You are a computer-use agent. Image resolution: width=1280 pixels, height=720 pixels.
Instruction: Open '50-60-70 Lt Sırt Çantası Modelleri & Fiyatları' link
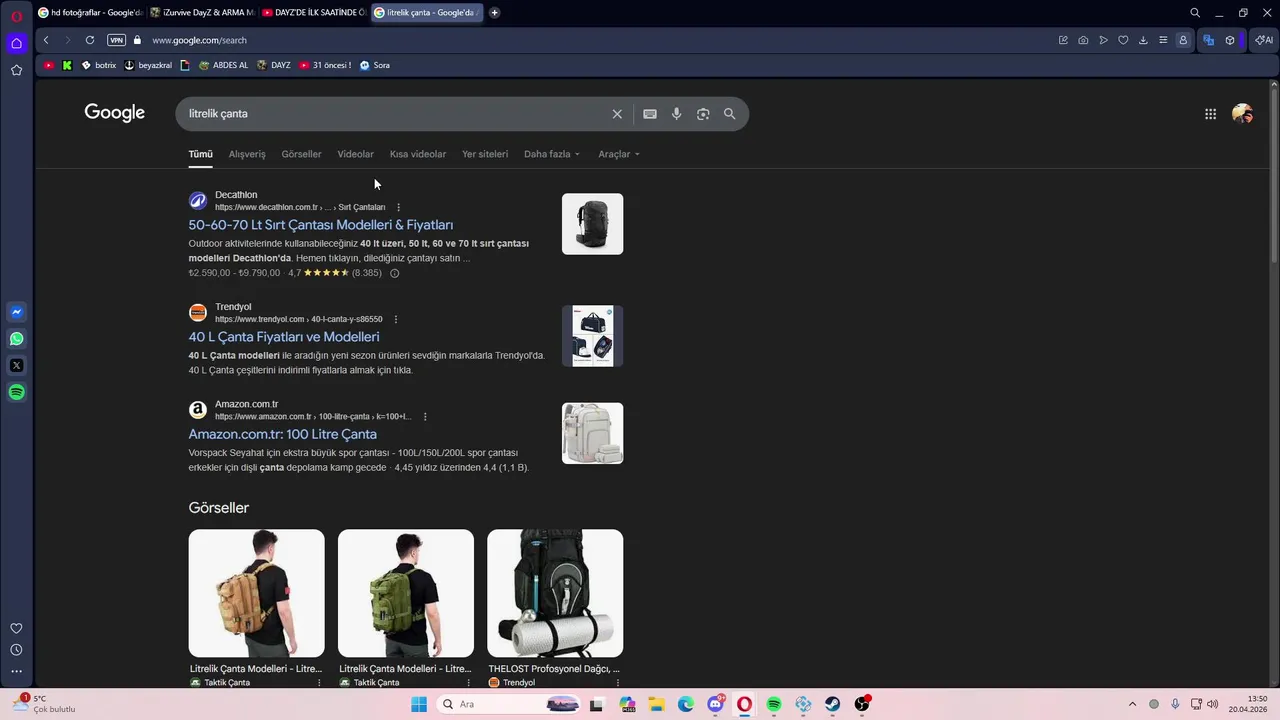click(321, 225)
